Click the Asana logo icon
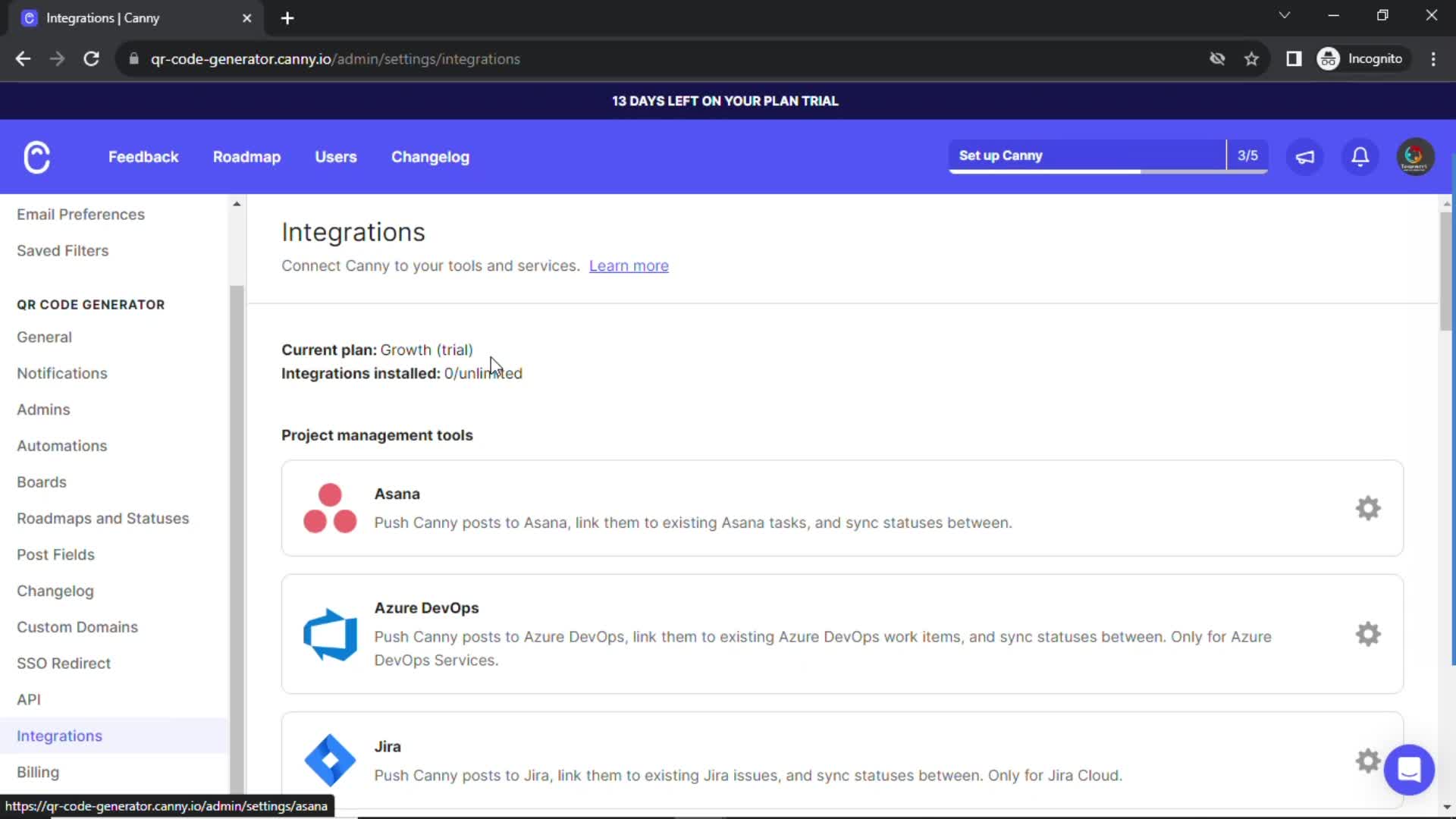The width and height of the screenshot is (1456, 819). (x=330, y=508)
